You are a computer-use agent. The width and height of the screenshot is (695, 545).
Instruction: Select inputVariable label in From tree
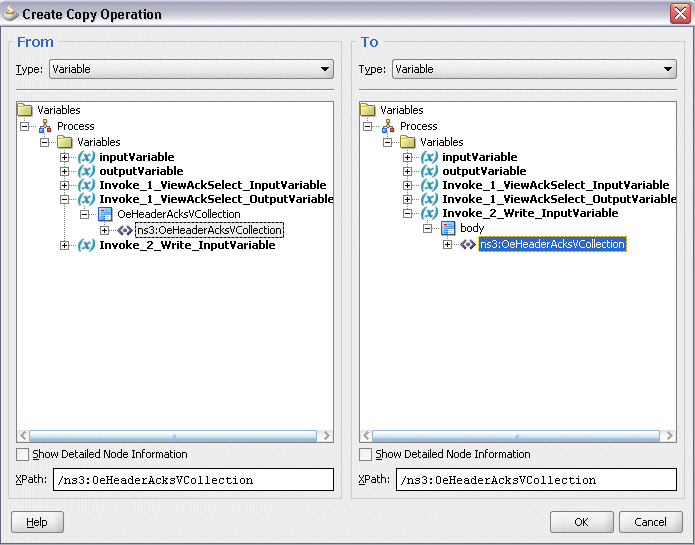[x=137, y=157]
